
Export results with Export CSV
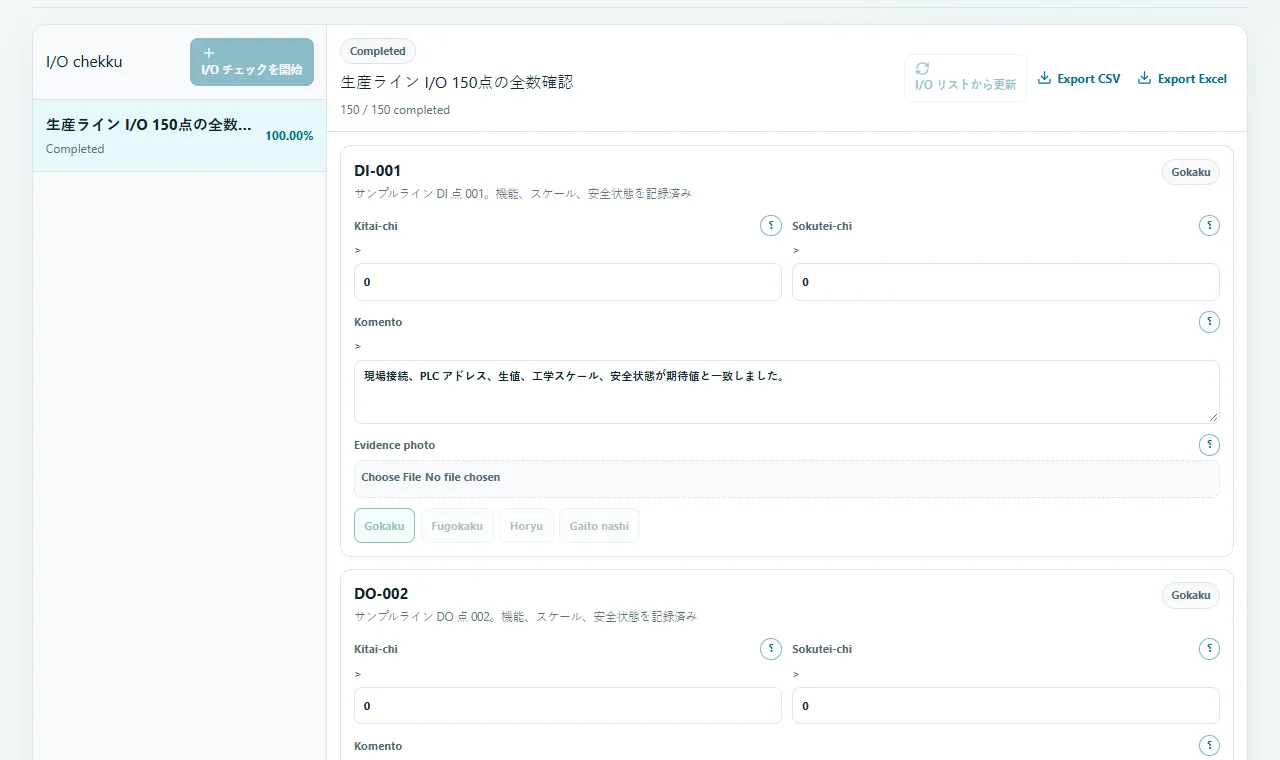(x=1079, y=79)
